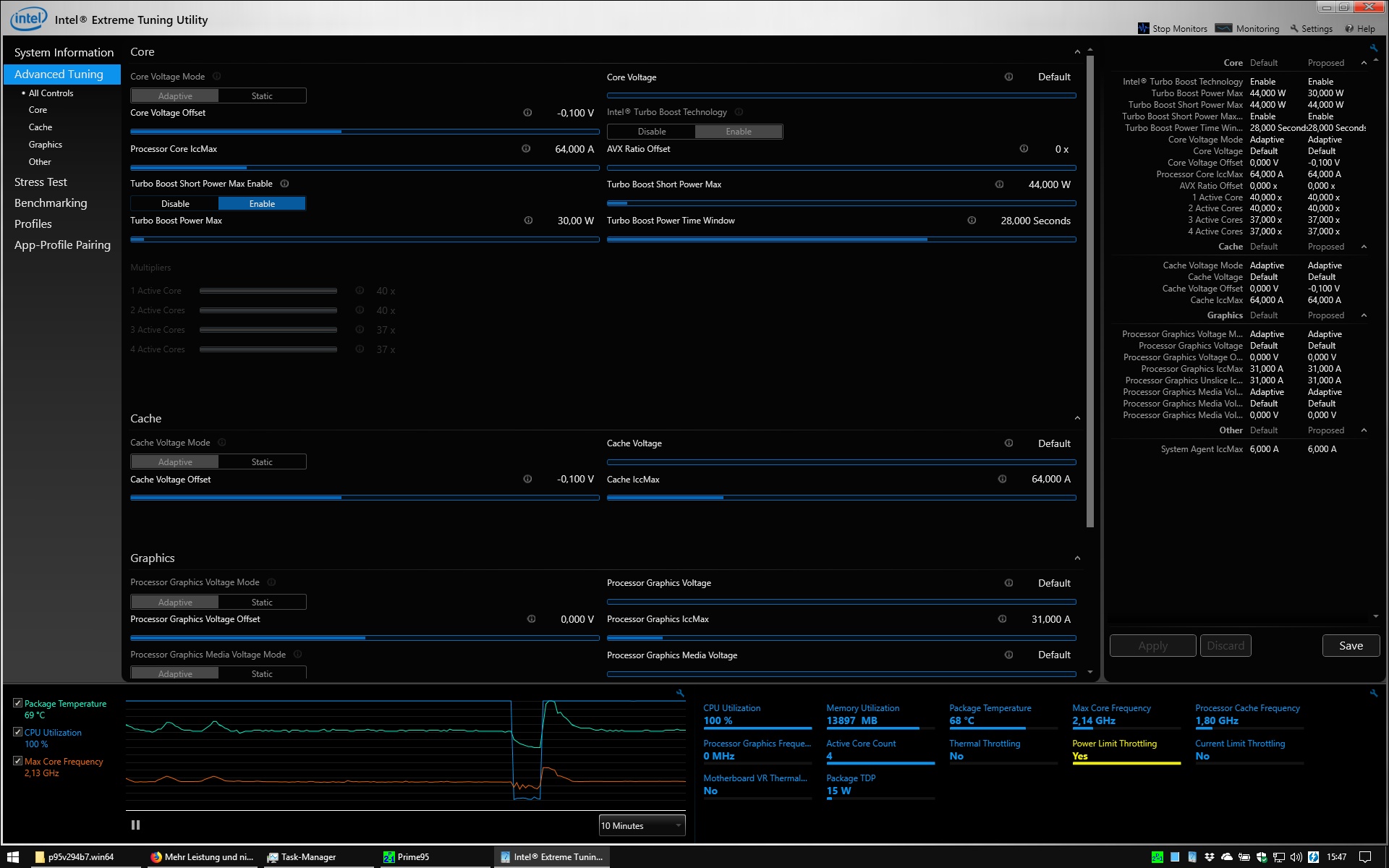1389x868 pixels.
Task: Disable Intel Turbo Boost Technology
Action: point(652,132)
